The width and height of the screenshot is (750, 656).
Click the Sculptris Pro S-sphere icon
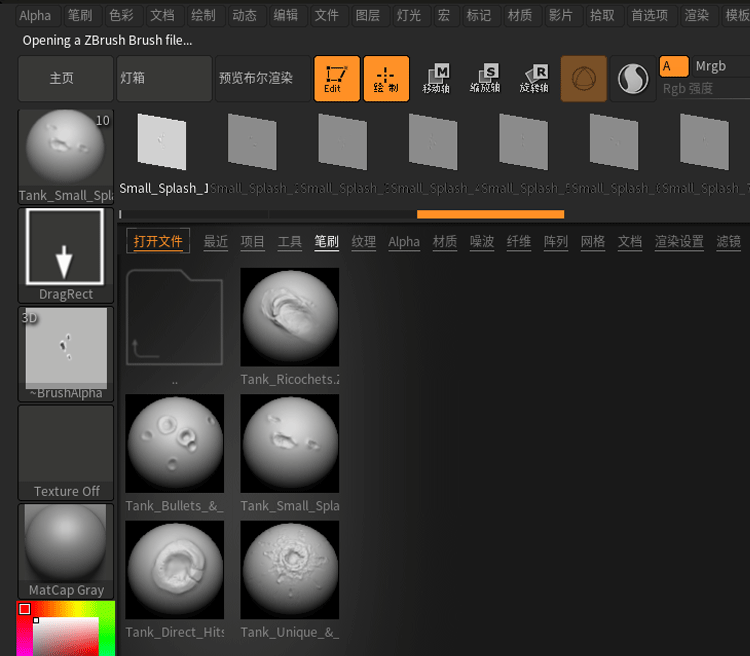coord(633,78)
